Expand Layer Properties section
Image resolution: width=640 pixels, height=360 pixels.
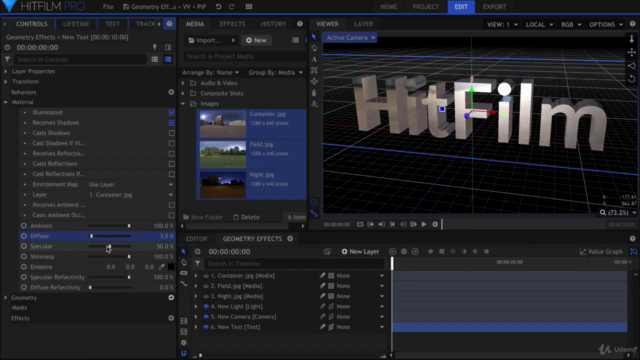click(6, 71)
